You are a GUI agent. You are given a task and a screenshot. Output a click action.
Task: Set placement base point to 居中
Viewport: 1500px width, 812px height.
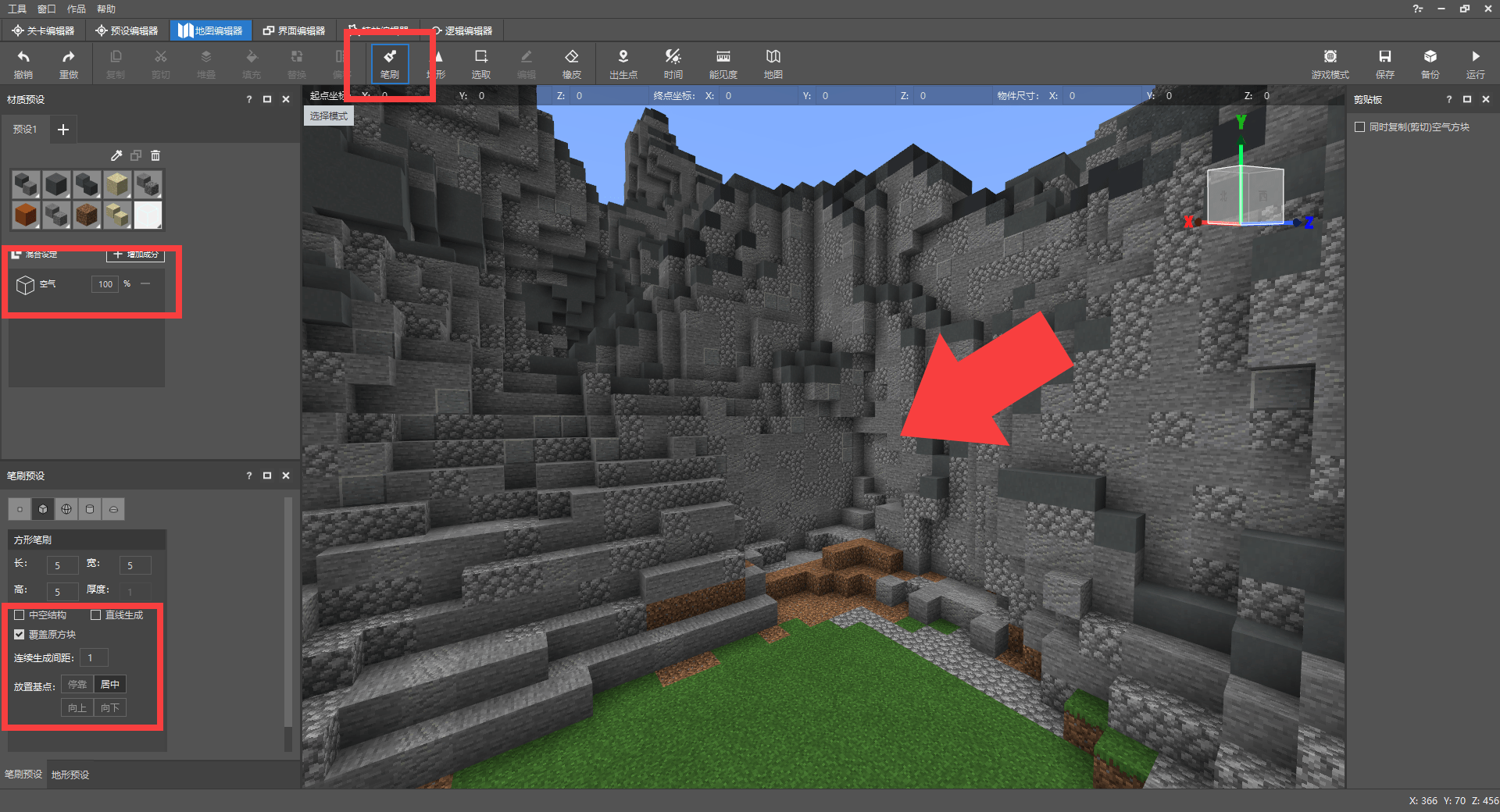click(110, 685)
